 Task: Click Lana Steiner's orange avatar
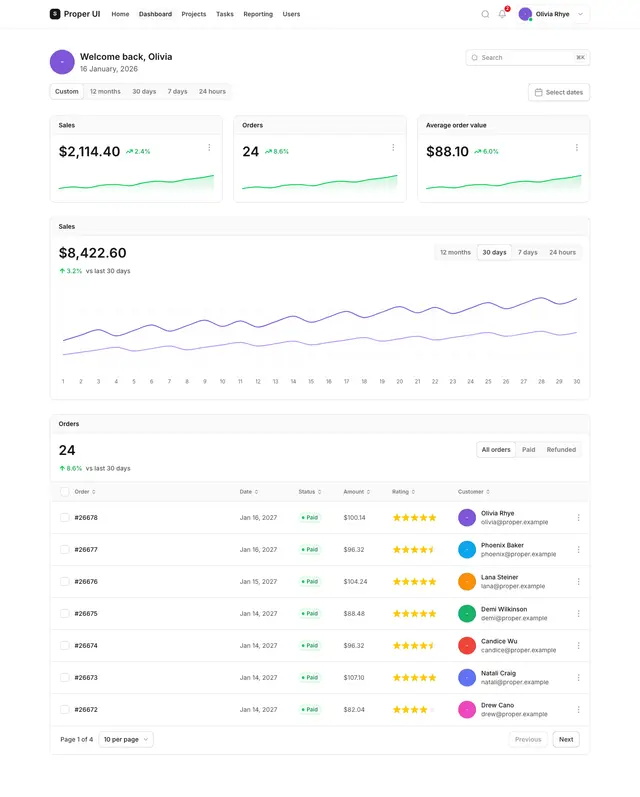[467, 581]
